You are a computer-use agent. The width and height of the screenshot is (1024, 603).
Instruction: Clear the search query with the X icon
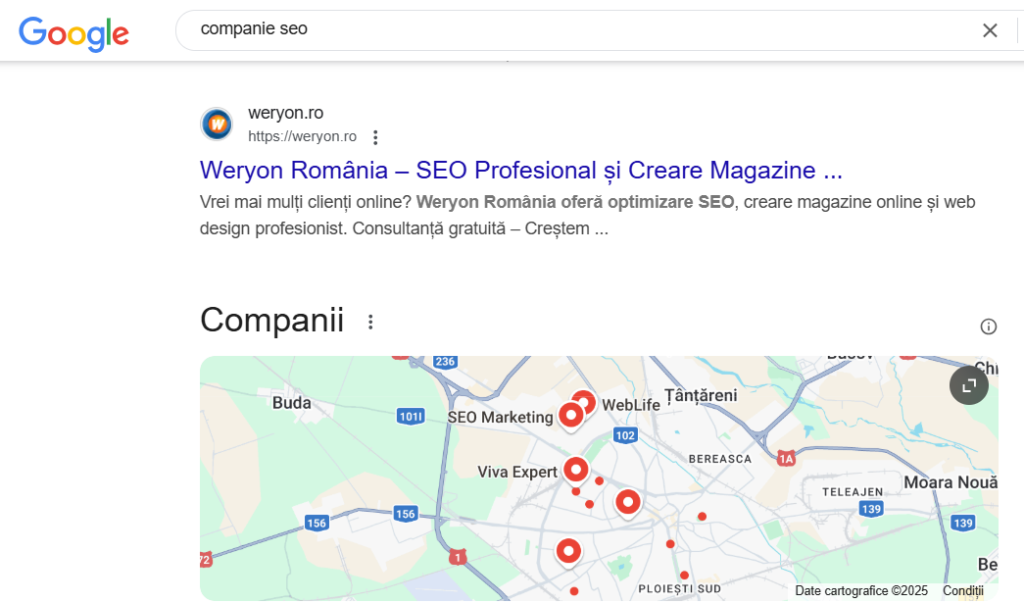[x=989, y=30]
